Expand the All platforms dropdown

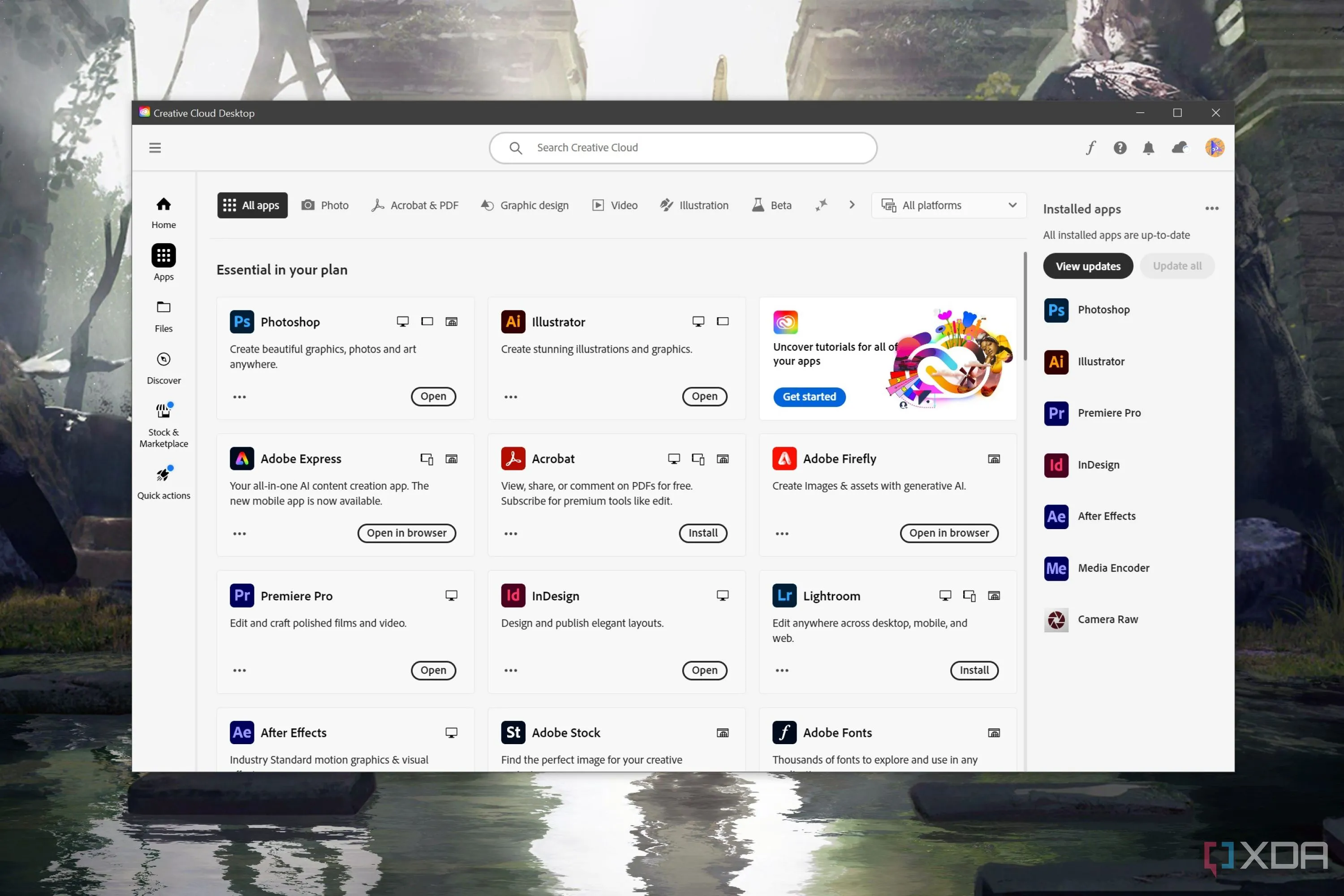pyautogui.click(x=948, y=205)
